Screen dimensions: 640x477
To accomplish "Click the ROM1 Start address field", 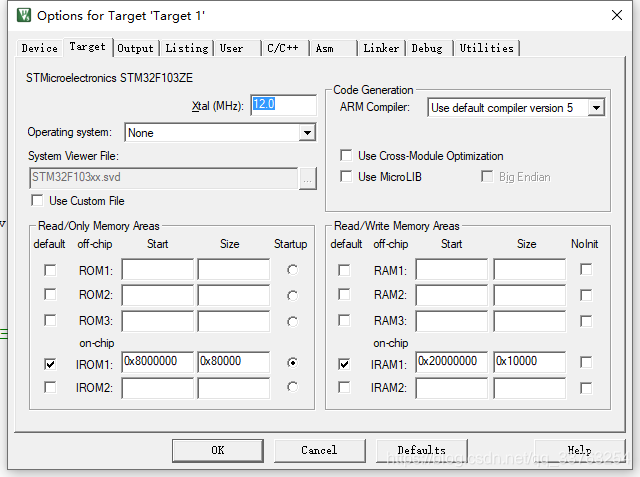I will pyautogui.click(x=158, y=269).
